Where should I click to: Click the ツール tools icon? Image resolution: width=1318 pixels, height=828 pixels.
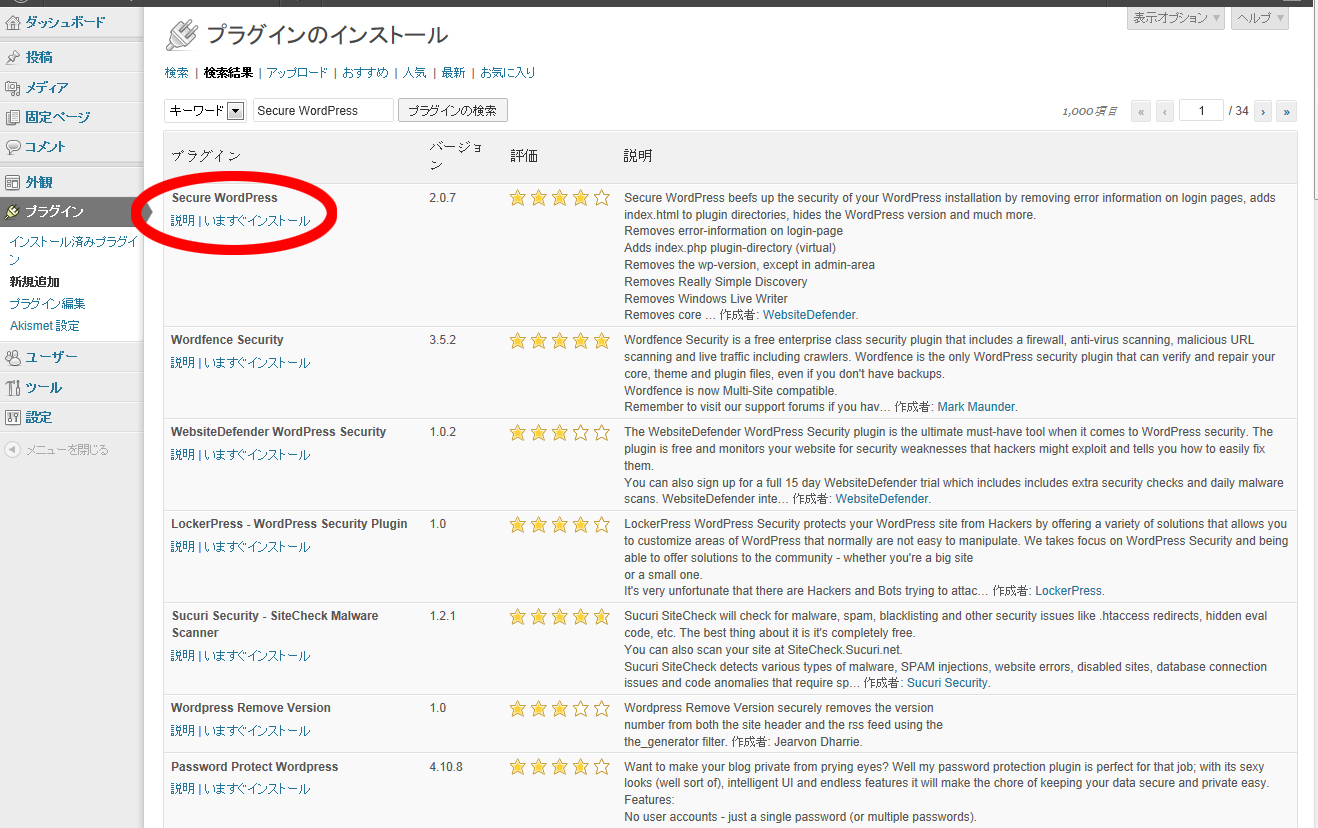(x=13, y=388)
